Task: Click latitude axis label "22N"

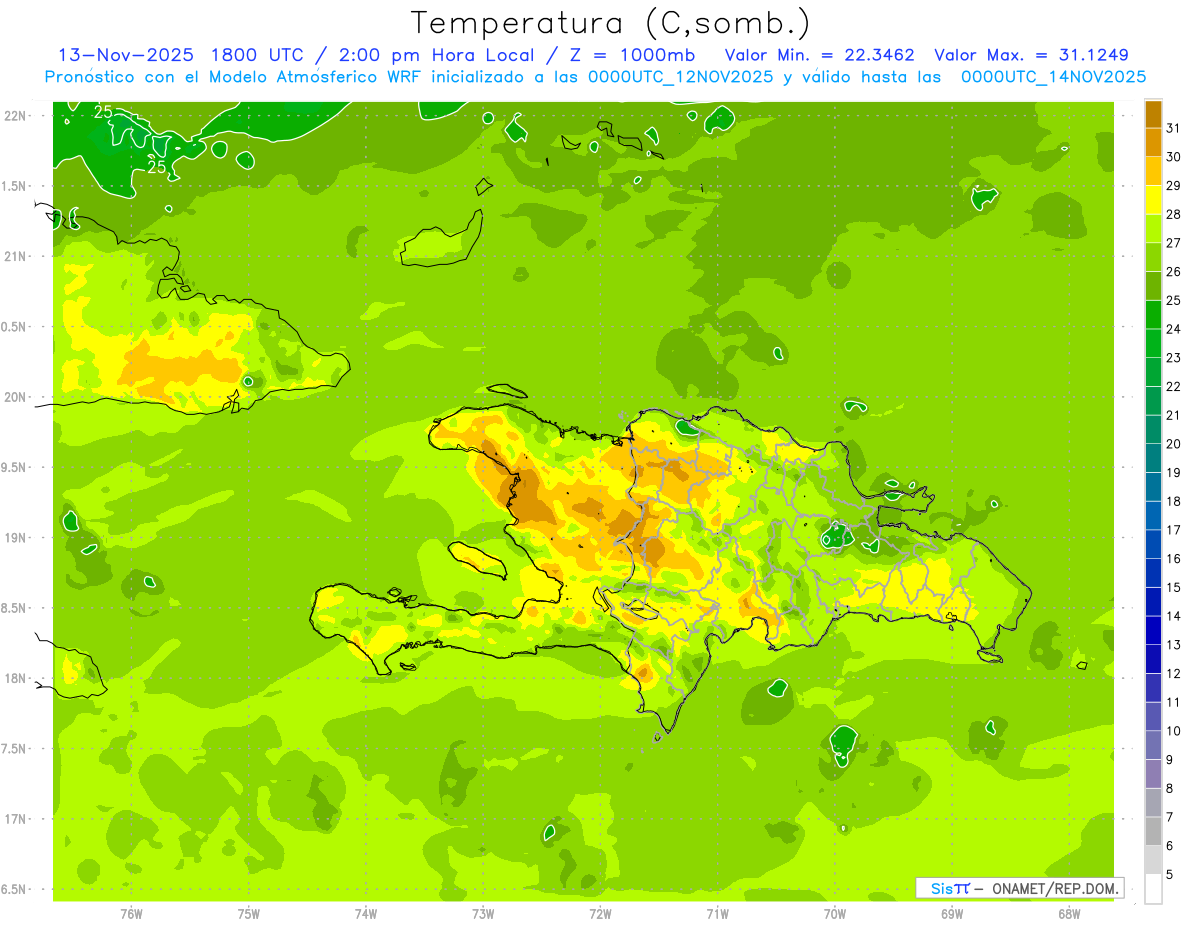Action: pyautogui.click(x=15, y=115)
